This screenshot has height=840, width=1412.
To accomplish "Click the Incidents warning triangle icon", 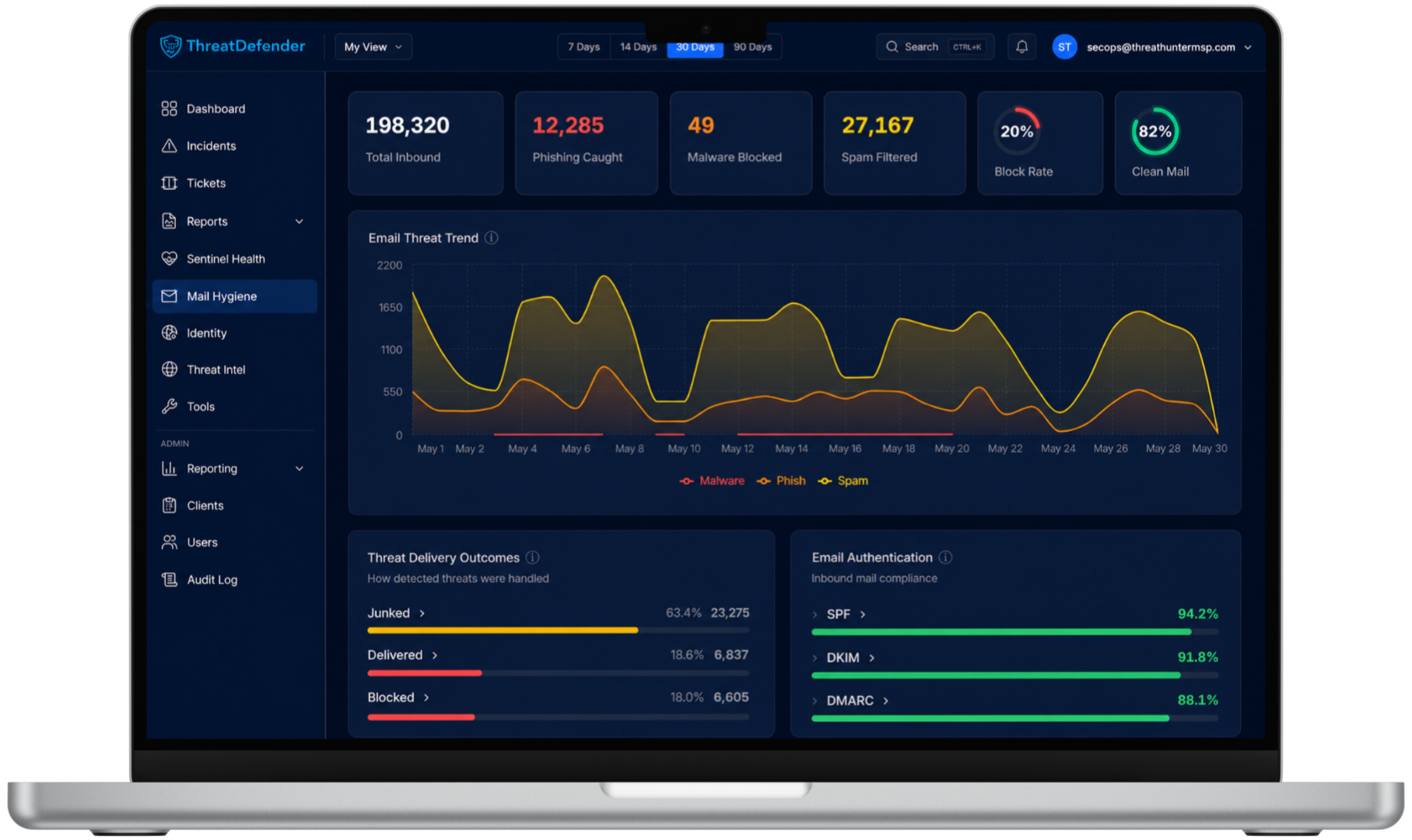I will click(169, 145).
